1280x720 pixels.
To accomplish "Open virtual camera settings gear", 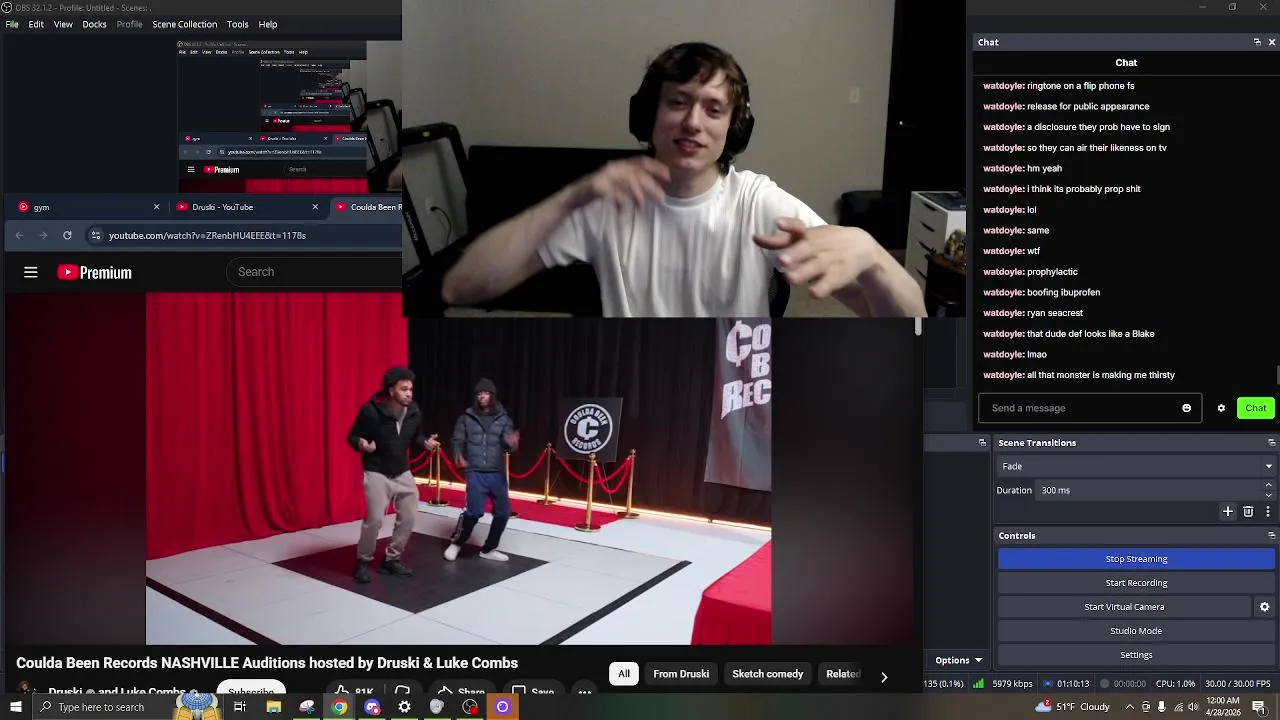I will pos(1264,607).
